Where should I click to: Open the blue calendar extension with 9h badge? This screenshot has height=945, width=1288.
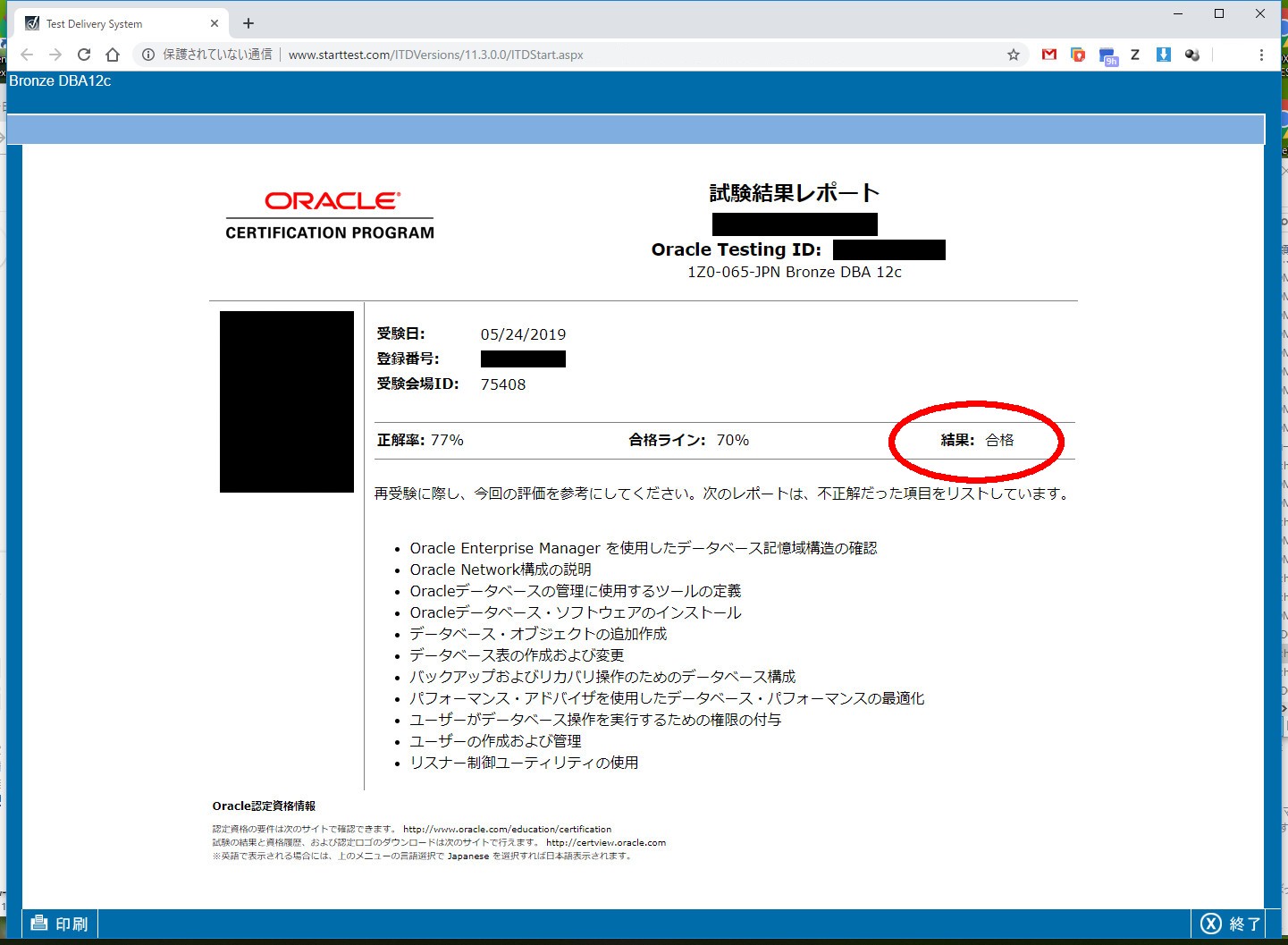point(1108,56)
